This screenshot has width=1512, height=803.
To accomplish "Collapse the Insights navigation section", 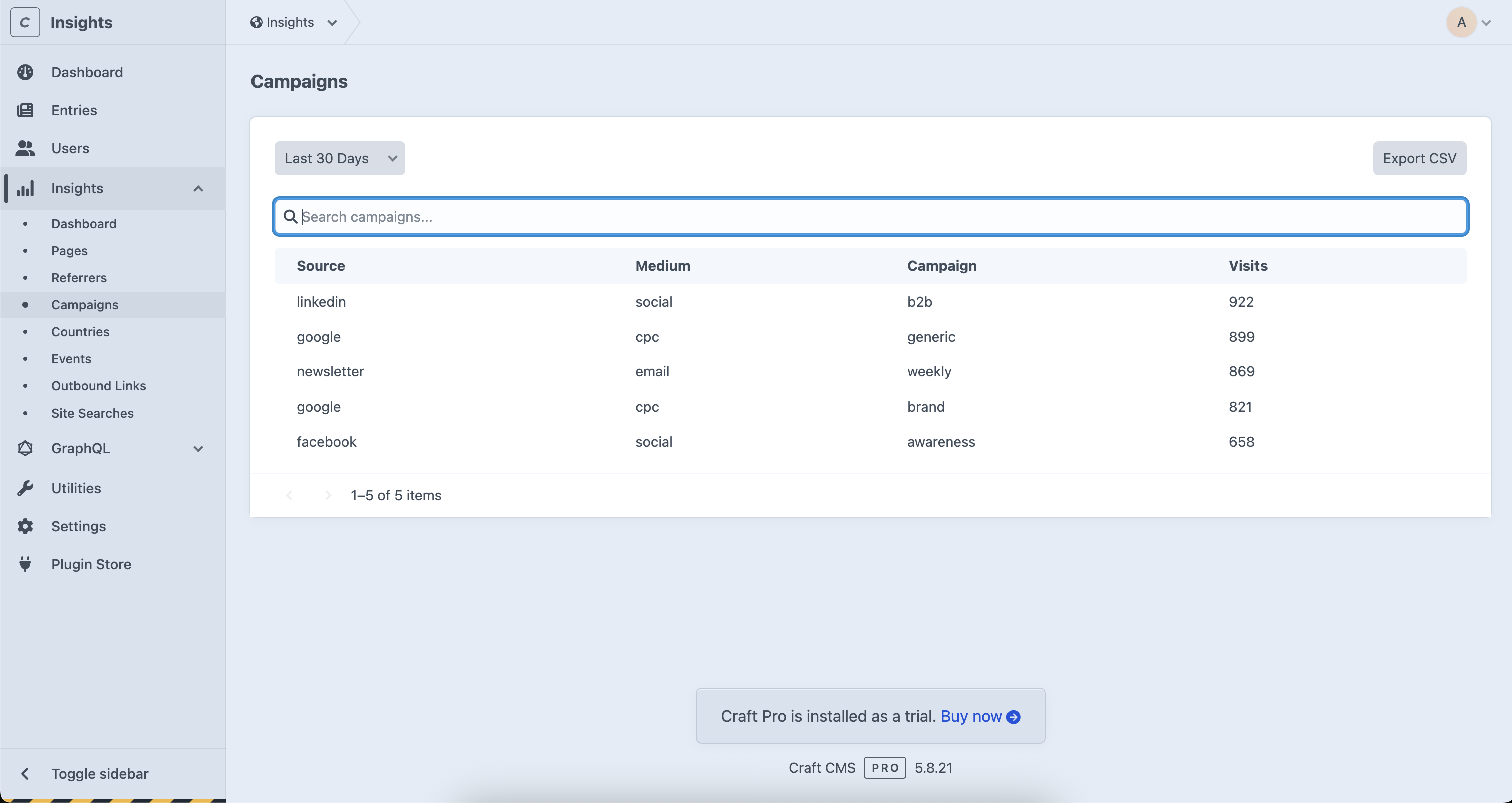I will [198, 188].
